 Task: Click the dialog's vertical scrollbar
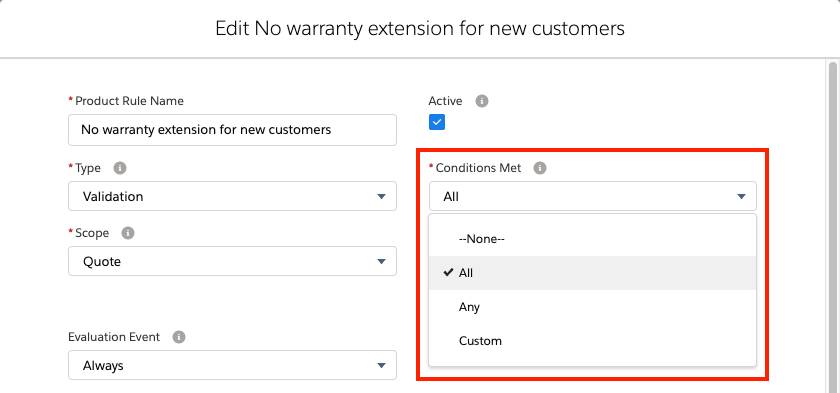click(831, 225)
